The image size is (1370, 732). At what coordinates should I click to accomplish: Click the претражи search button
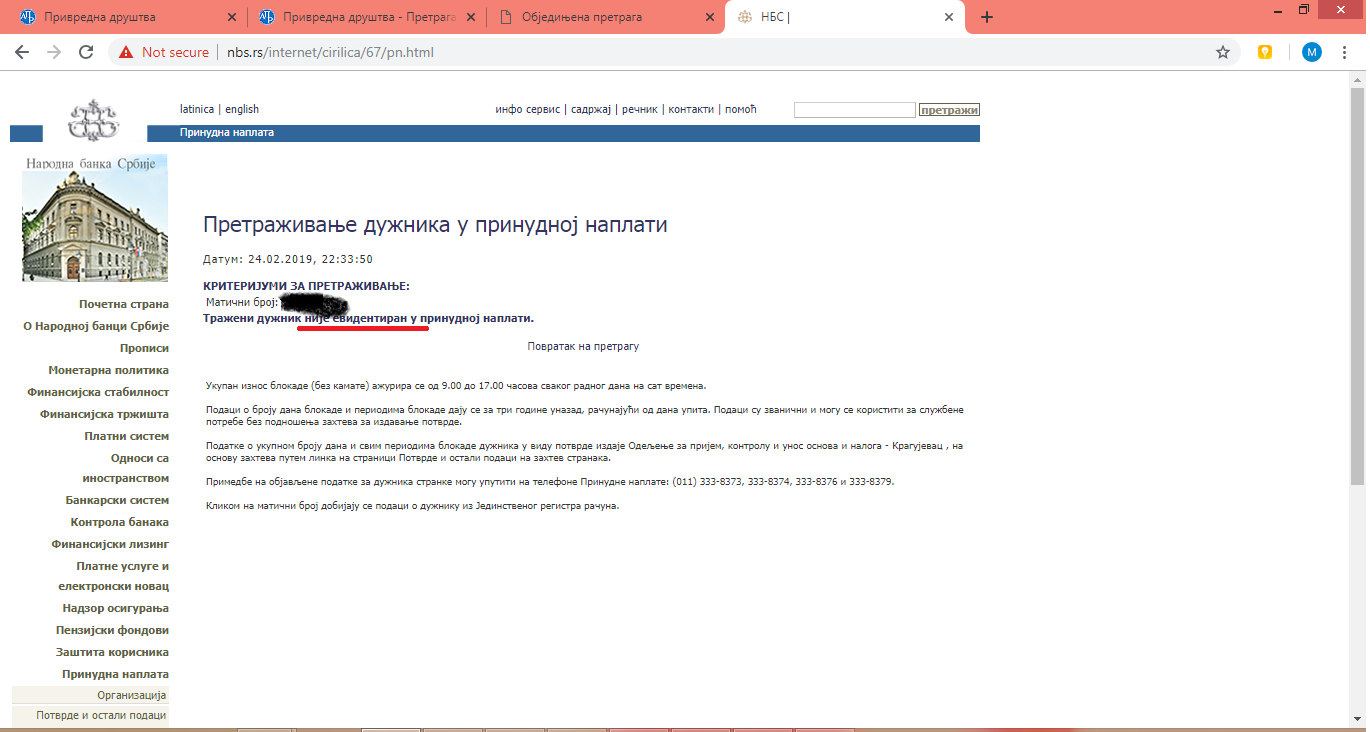tap(949, 110)
